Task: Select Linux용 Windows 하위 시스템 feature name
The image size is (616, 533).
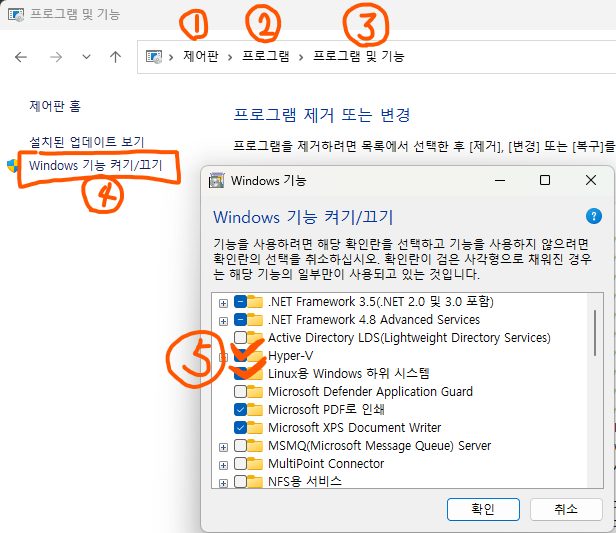Action: 349,374
